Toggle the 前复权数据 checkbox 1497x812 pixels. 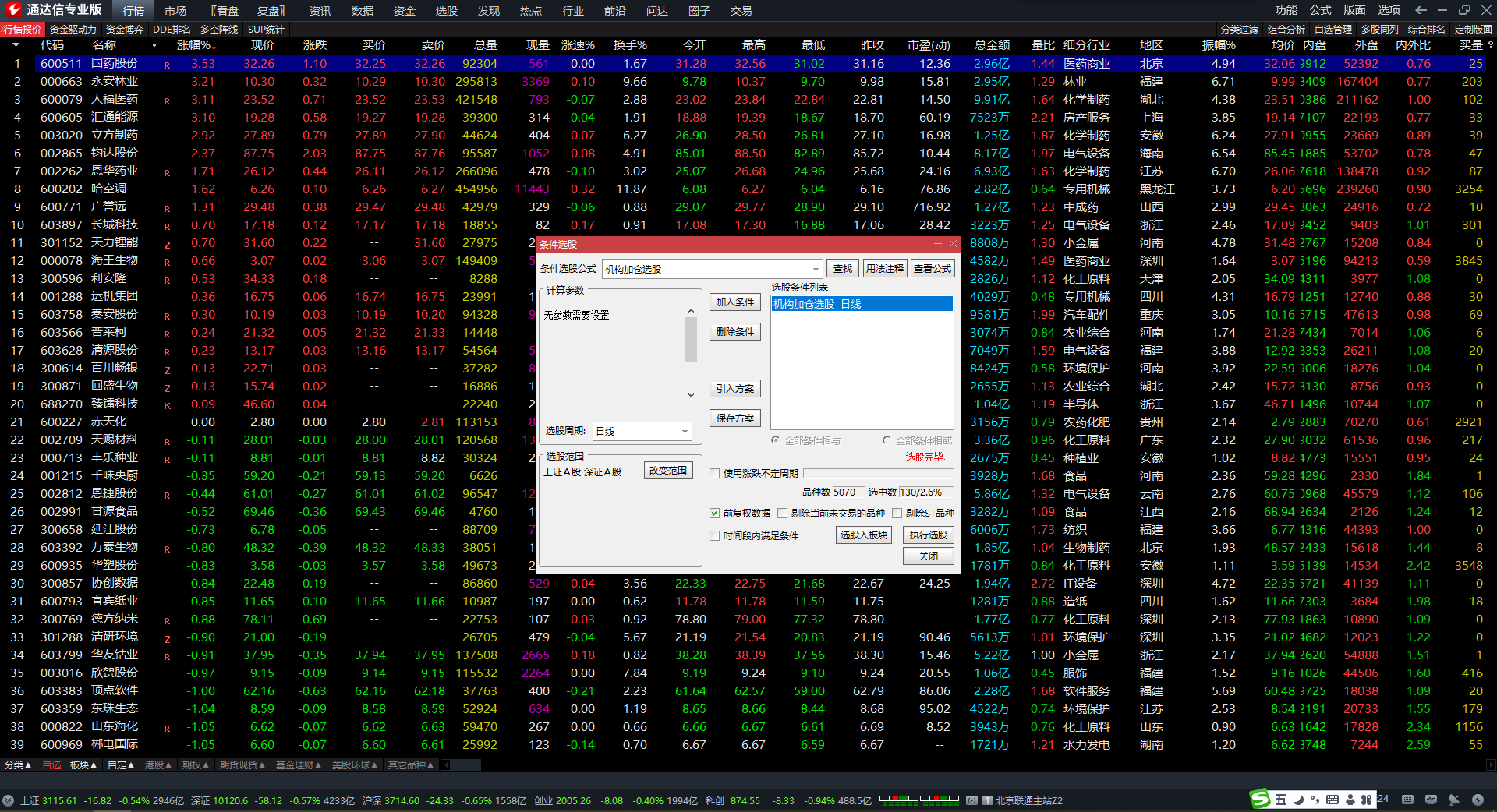pyautogui.click(x=714, y=513)
